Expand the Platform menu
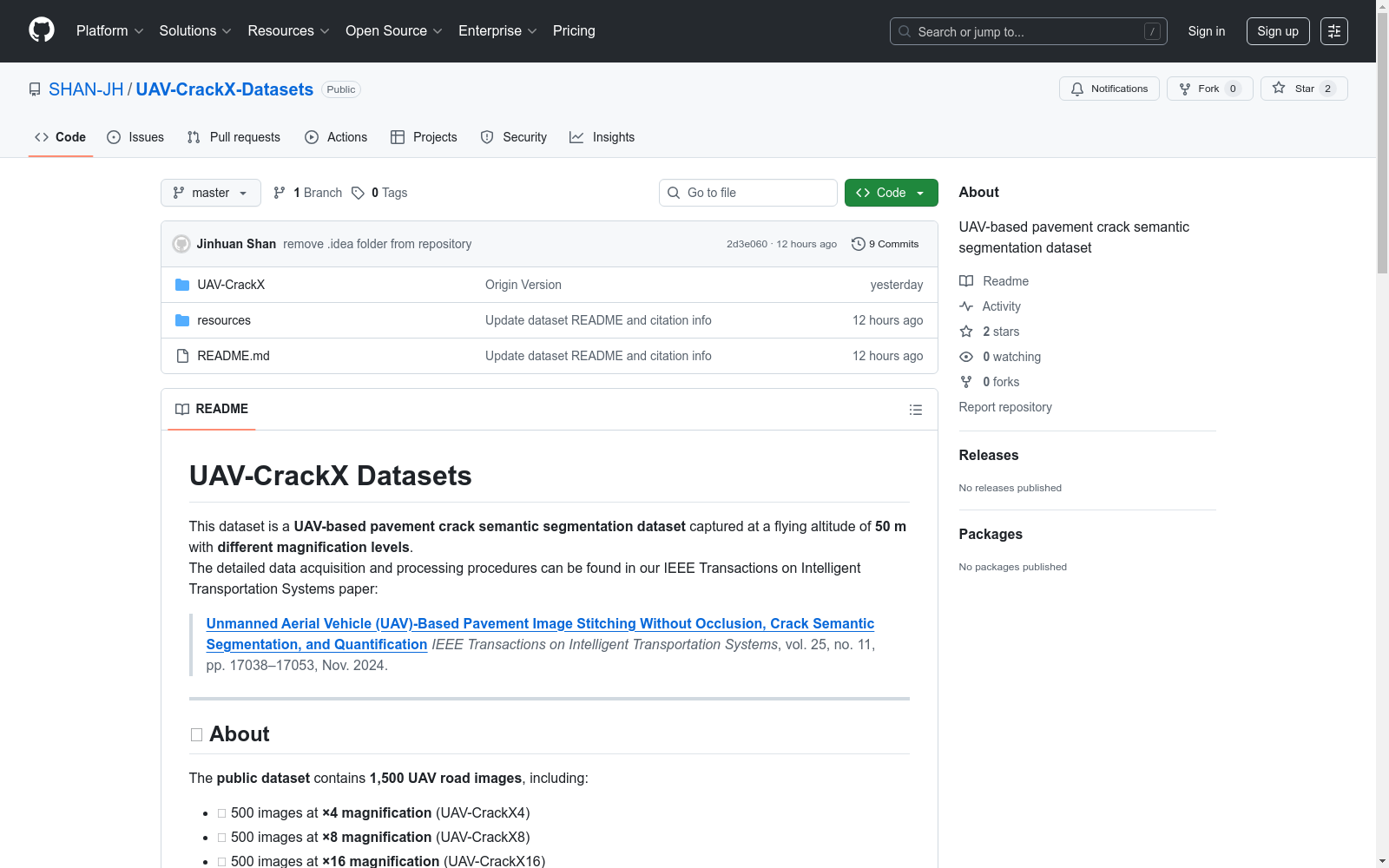The image size is (1389, 868). click(x=110, y=31)
